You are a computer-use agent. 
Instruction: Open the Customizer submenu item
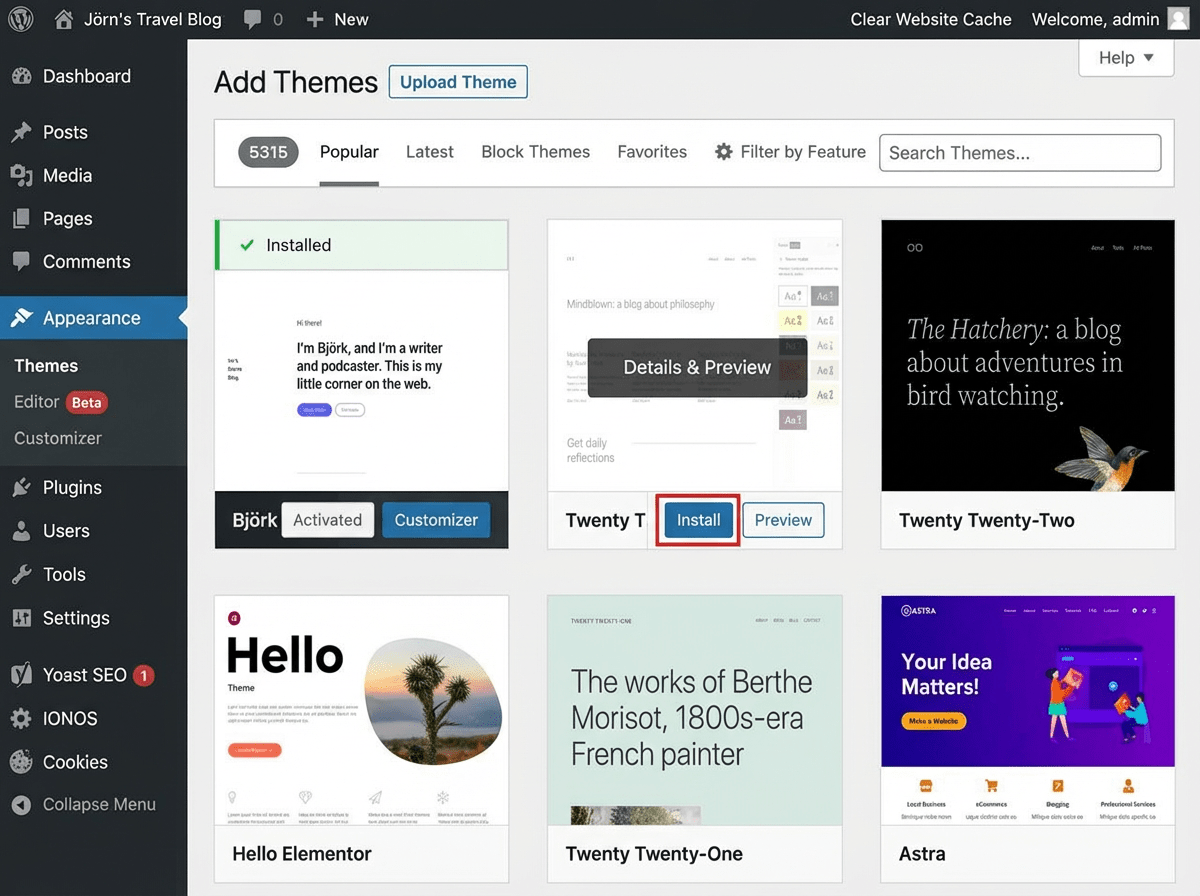[x=58, y=438]
